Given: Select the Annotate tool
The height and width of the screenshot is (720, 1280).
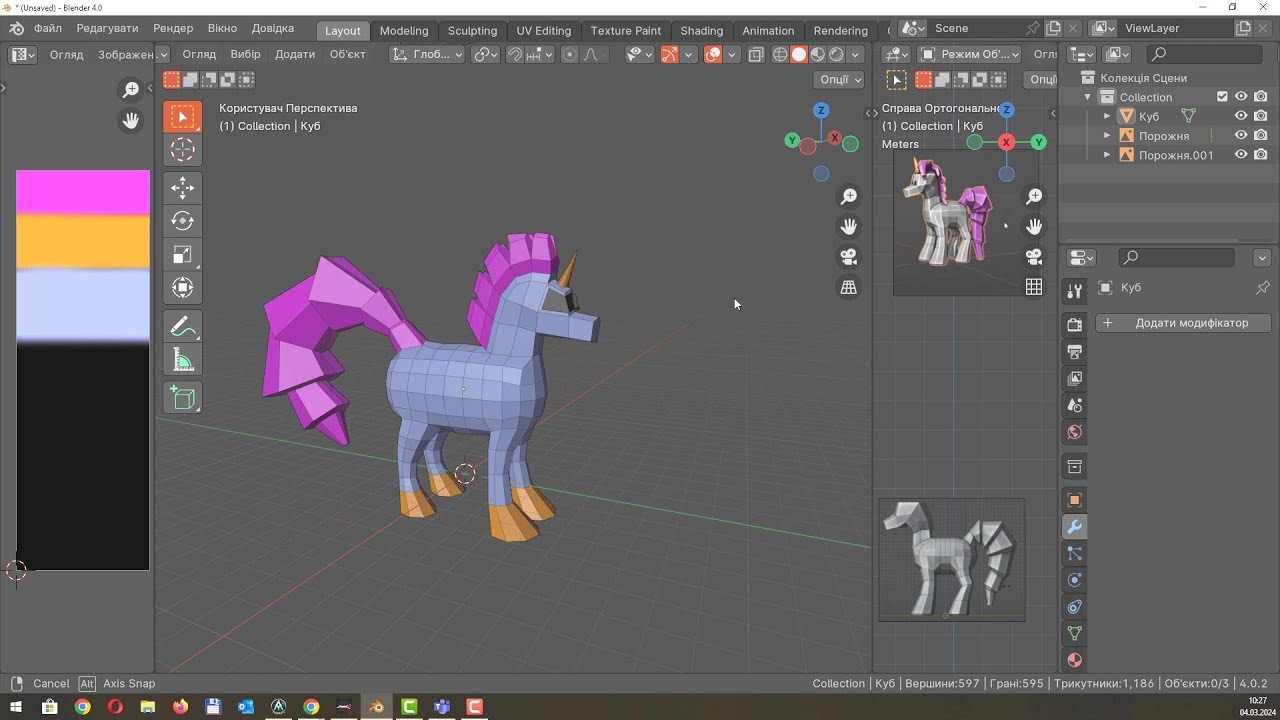Looking at the screenshot, I should [182, 326].
